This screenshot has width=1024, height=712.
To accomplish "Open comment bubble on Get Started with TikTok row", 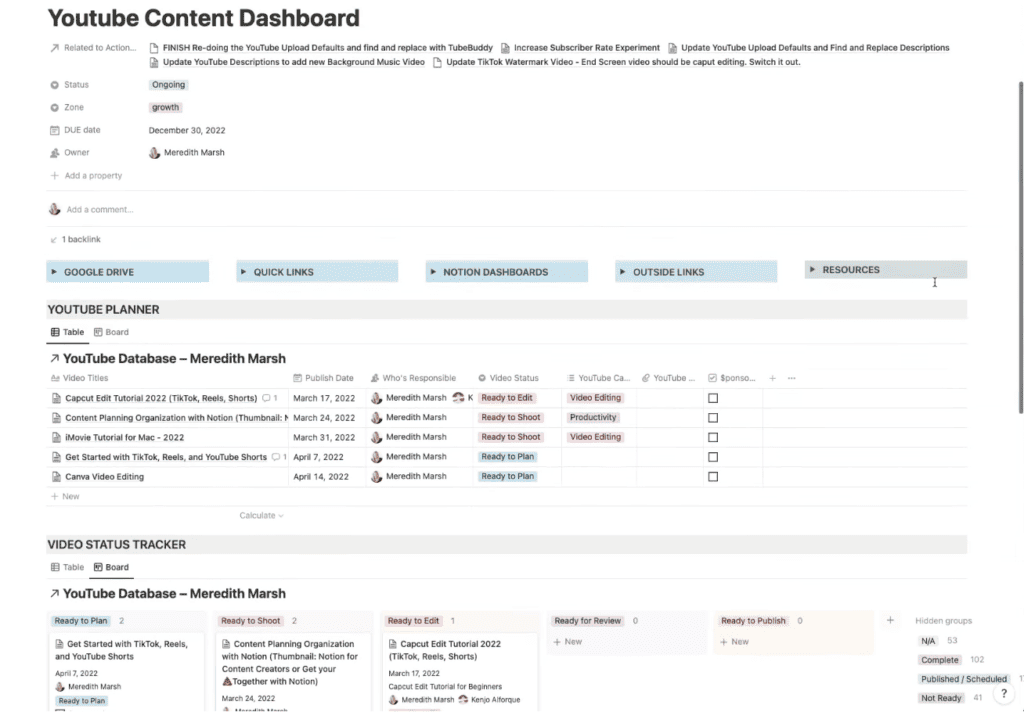I will click(x=276, y=457).
